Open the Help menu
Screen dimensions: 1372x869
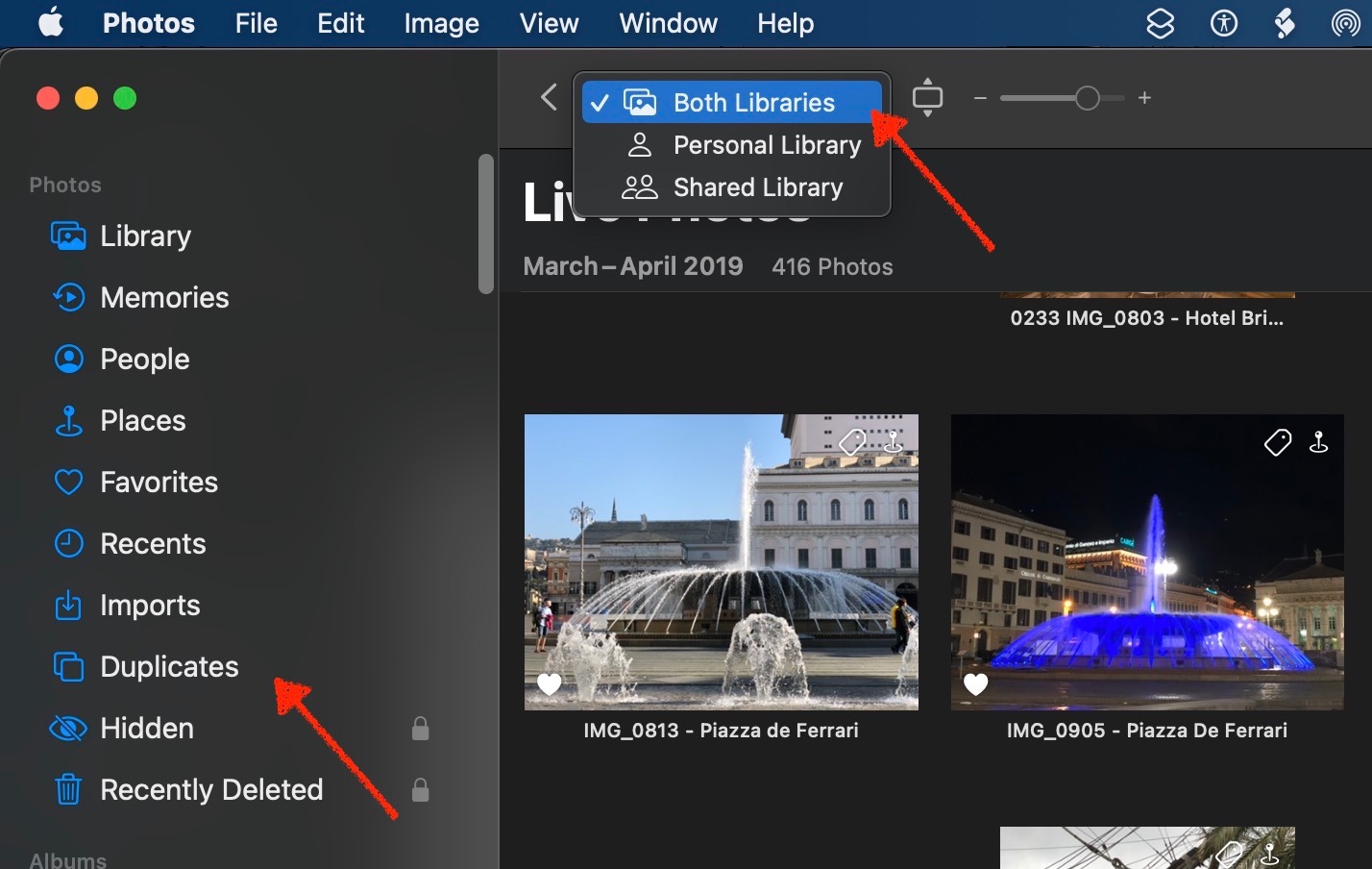point(785,23)
